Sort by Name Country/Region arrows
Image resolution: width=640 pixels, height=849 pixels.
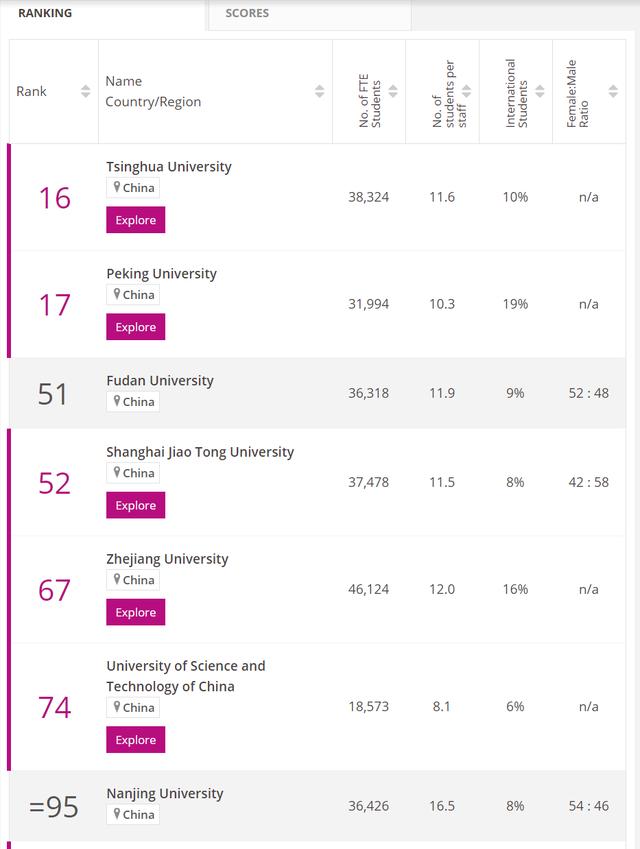319,92
